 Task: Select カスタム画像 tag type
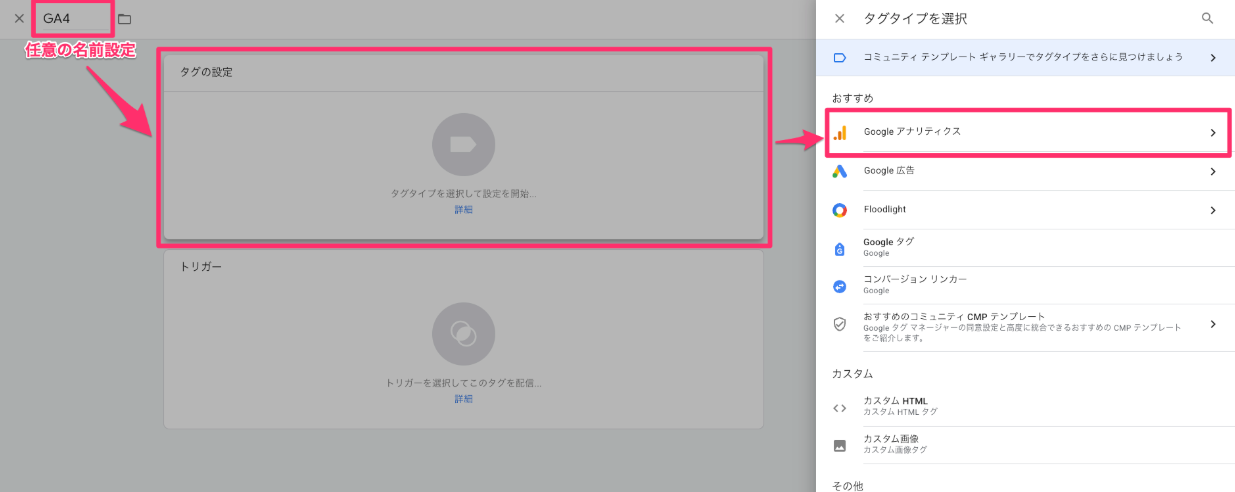coord(1025,445)
